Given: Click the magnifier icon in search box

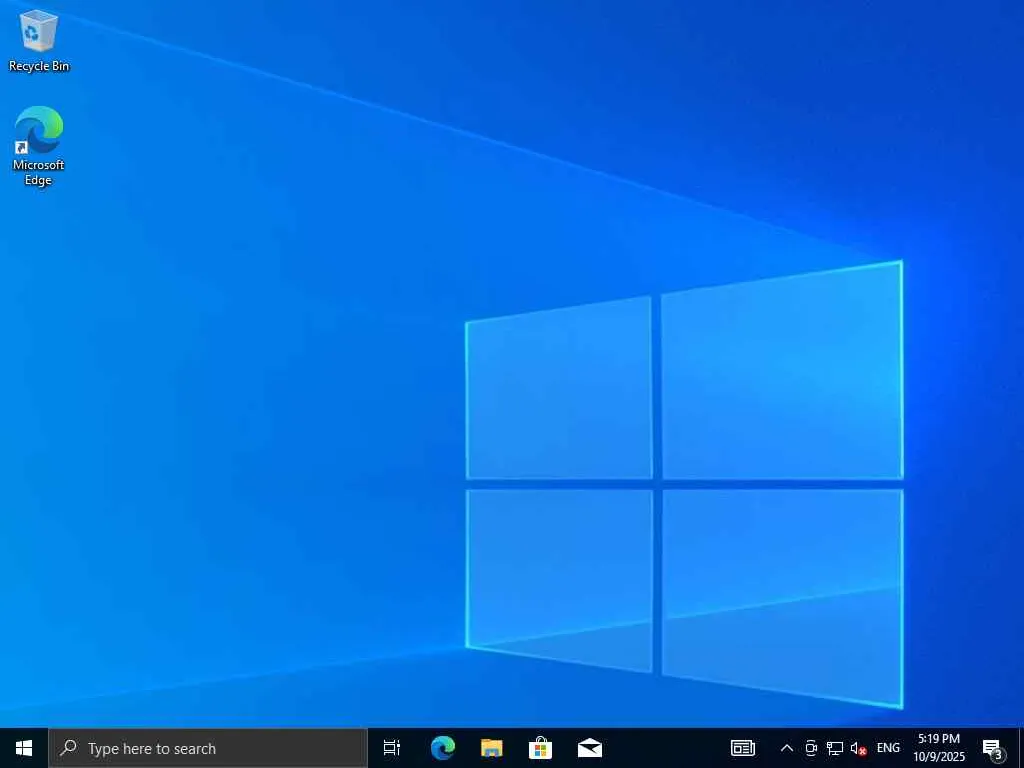Looking at the screenshot, I should (69, 748).
